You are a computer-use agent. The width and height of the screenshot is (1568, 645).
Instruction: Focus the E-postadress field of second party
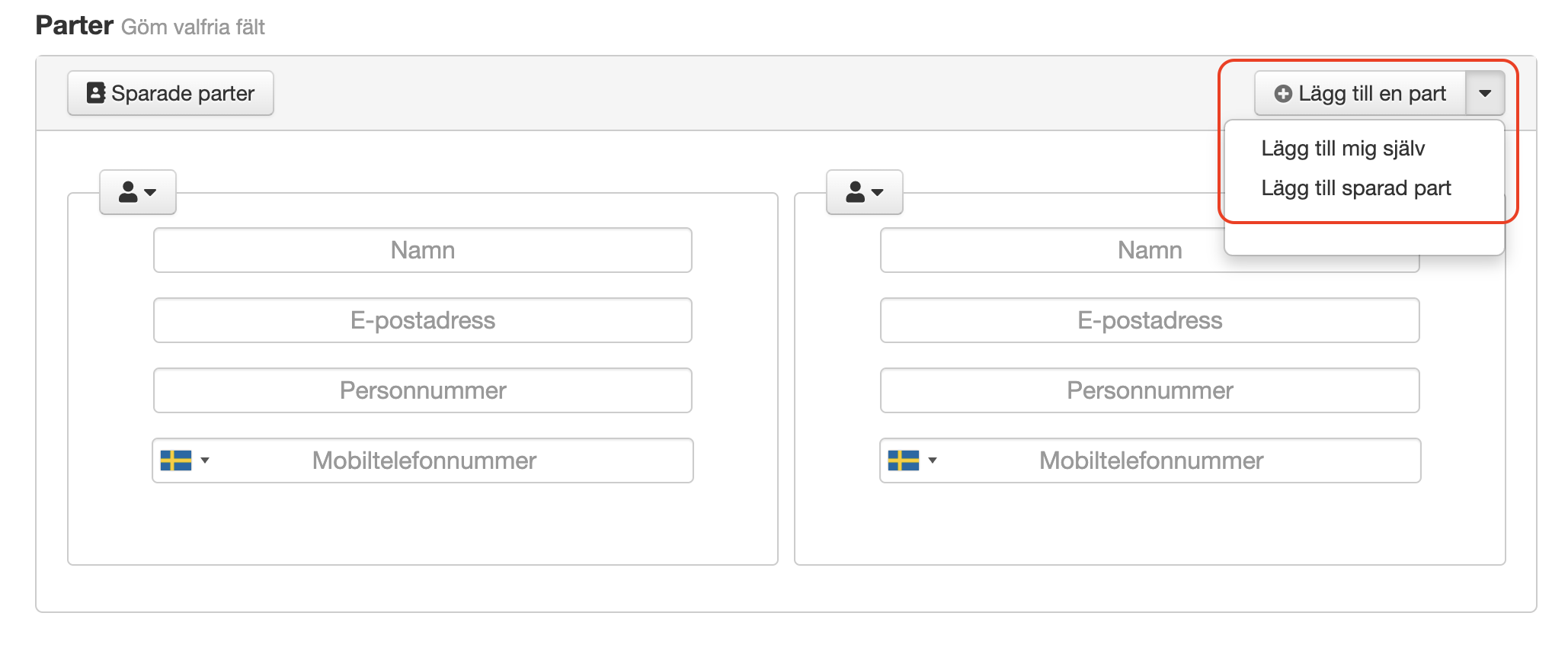[1150, 320]
